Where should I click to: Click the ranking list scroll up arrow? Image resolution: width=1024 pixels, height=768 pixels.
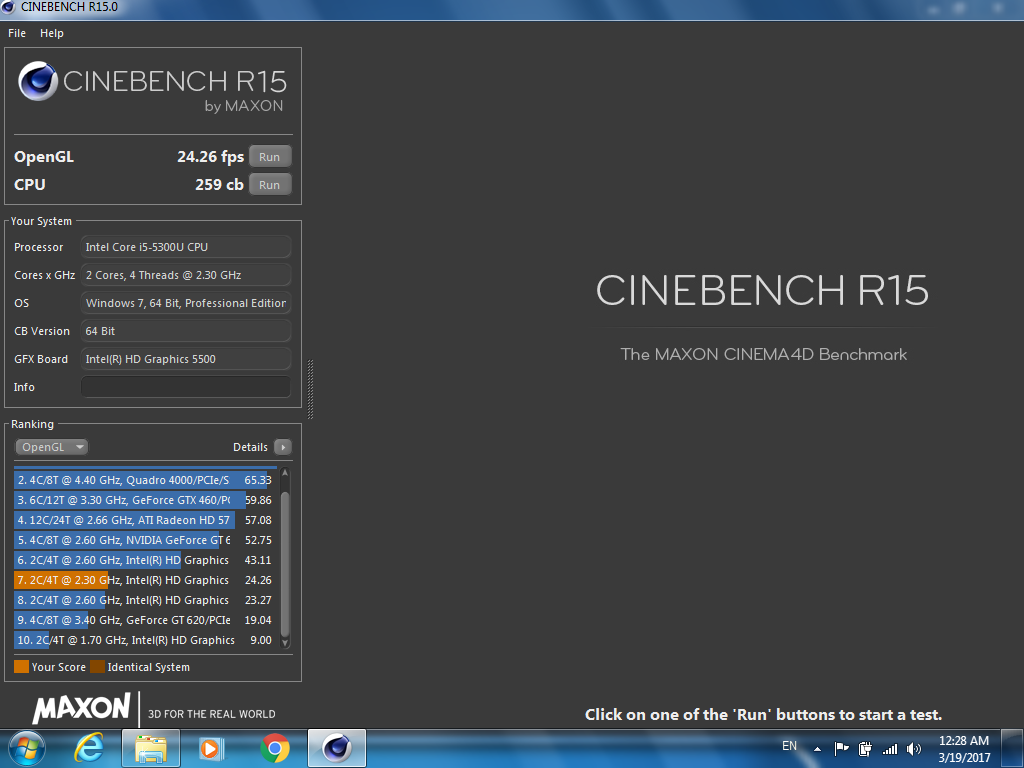pyautogui.click(x=285, y=473)
